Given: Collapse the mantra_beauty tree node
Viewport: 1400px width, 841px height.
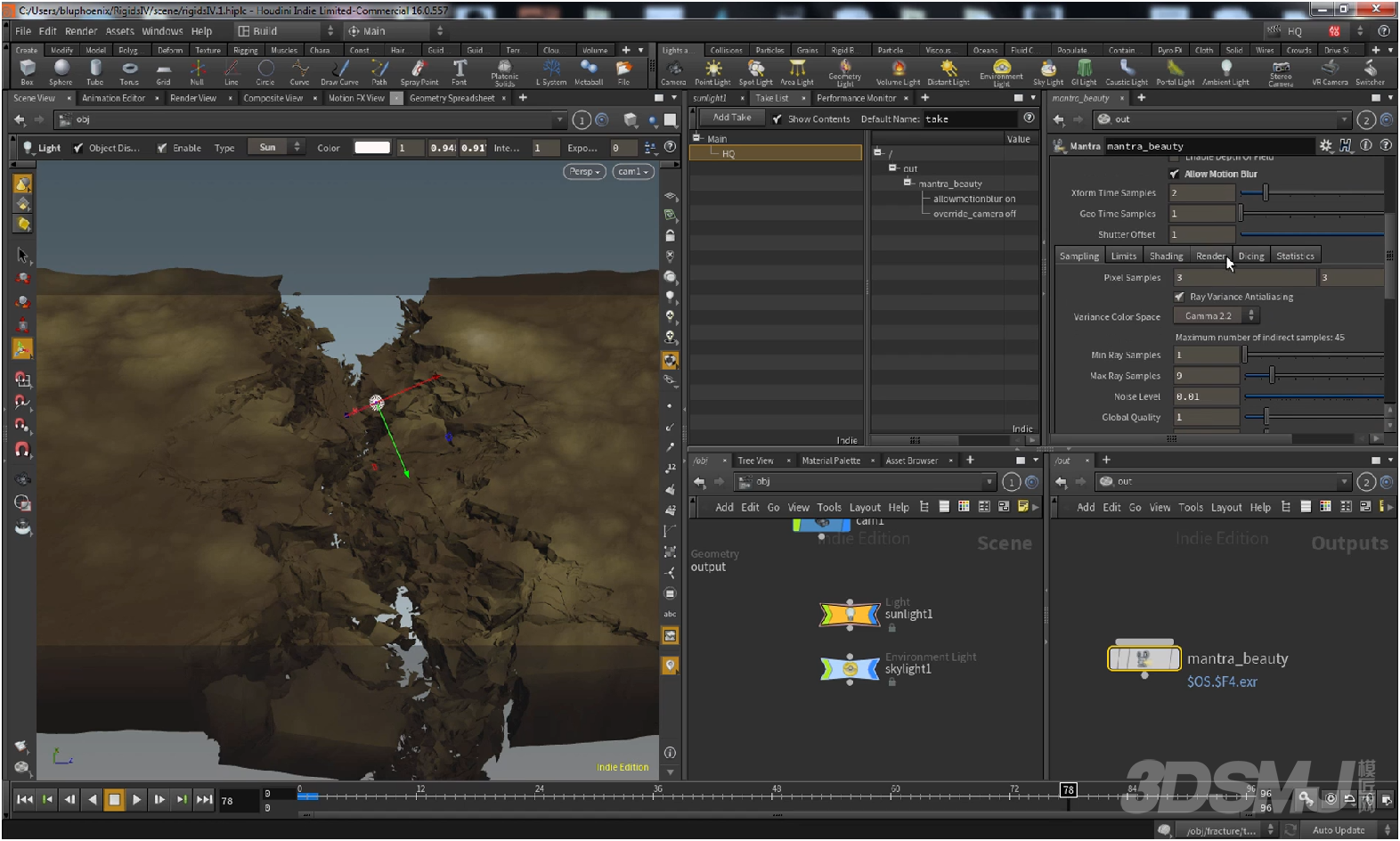Looking at the screenshot, I should click(x=908, y=182).
